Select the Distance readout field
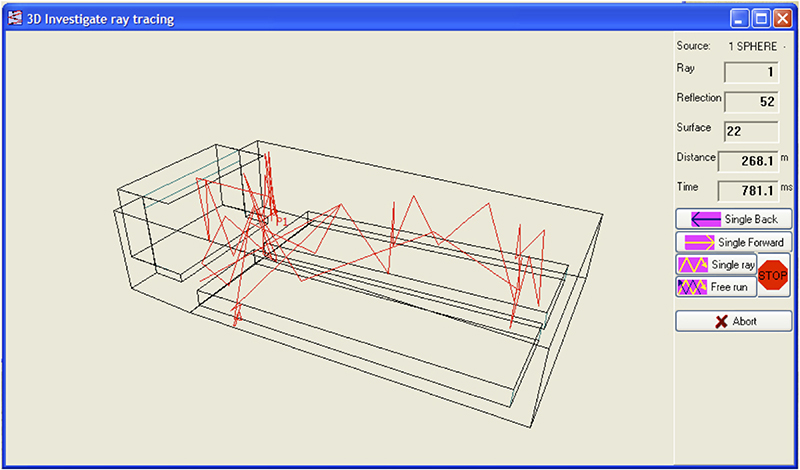The width and height of the screenshot is (800, 470). coord(748,161)
